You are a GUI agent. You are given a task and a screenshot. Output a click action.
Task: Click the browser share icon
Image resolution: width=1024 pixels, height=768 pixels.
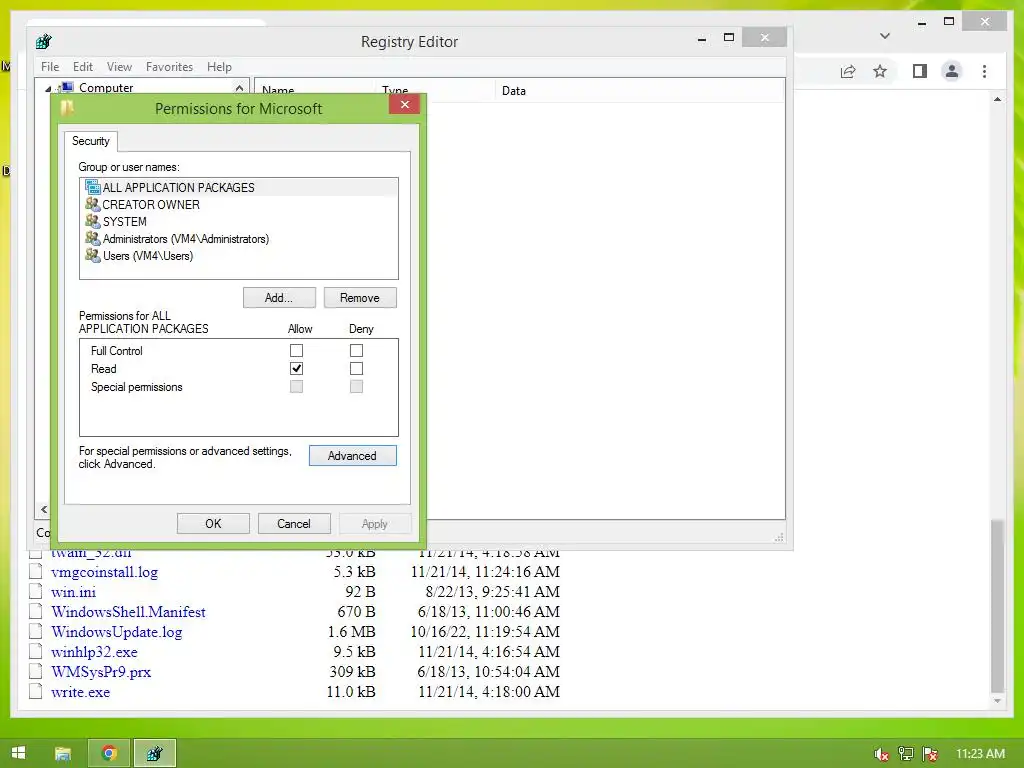[x=848, y=71]
